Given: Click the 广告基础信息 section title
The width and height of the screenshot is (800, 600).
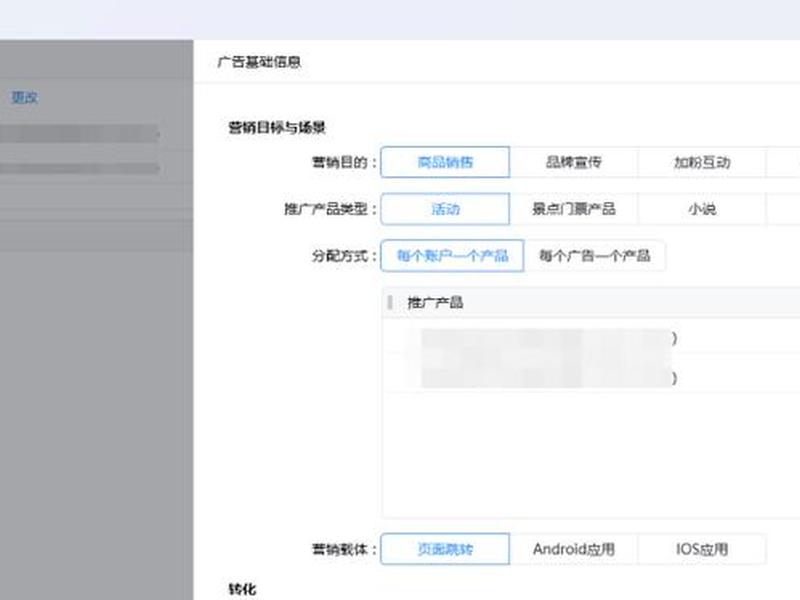Looking at the screenshot, I should [259, 62].
